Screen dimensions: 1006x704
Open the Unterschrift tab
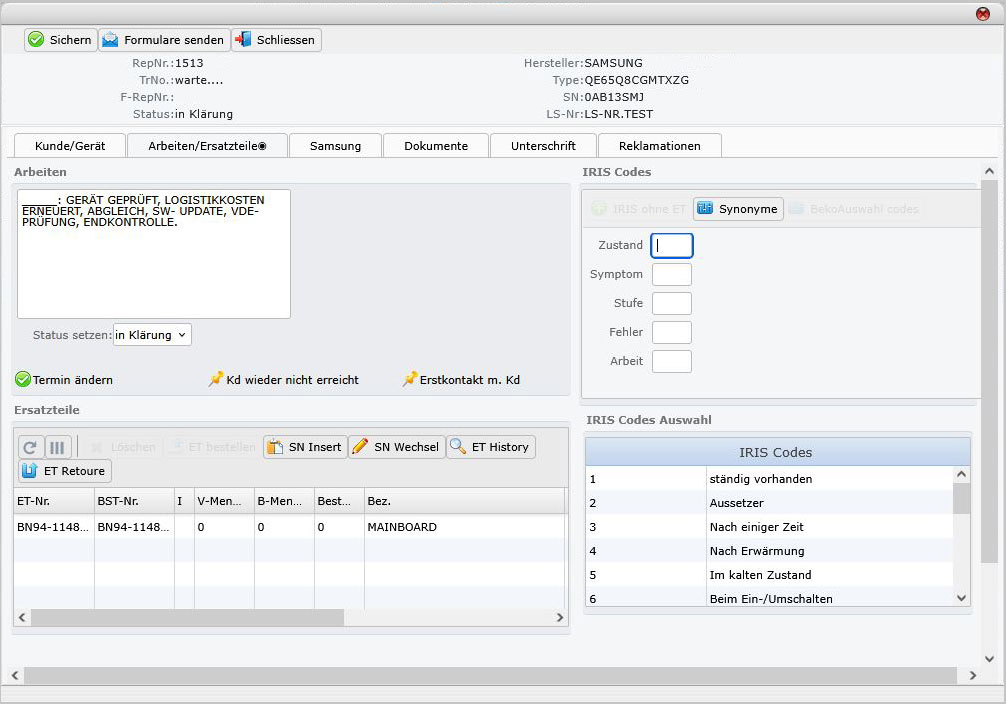point(543,146)
